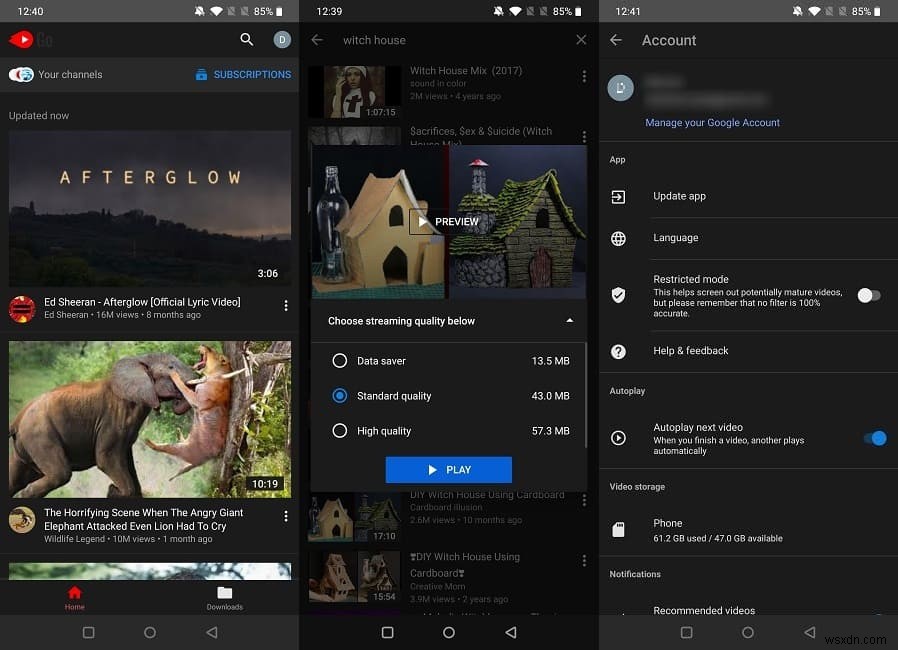Tap the Afterglow video thumbnail

[150, 208]
